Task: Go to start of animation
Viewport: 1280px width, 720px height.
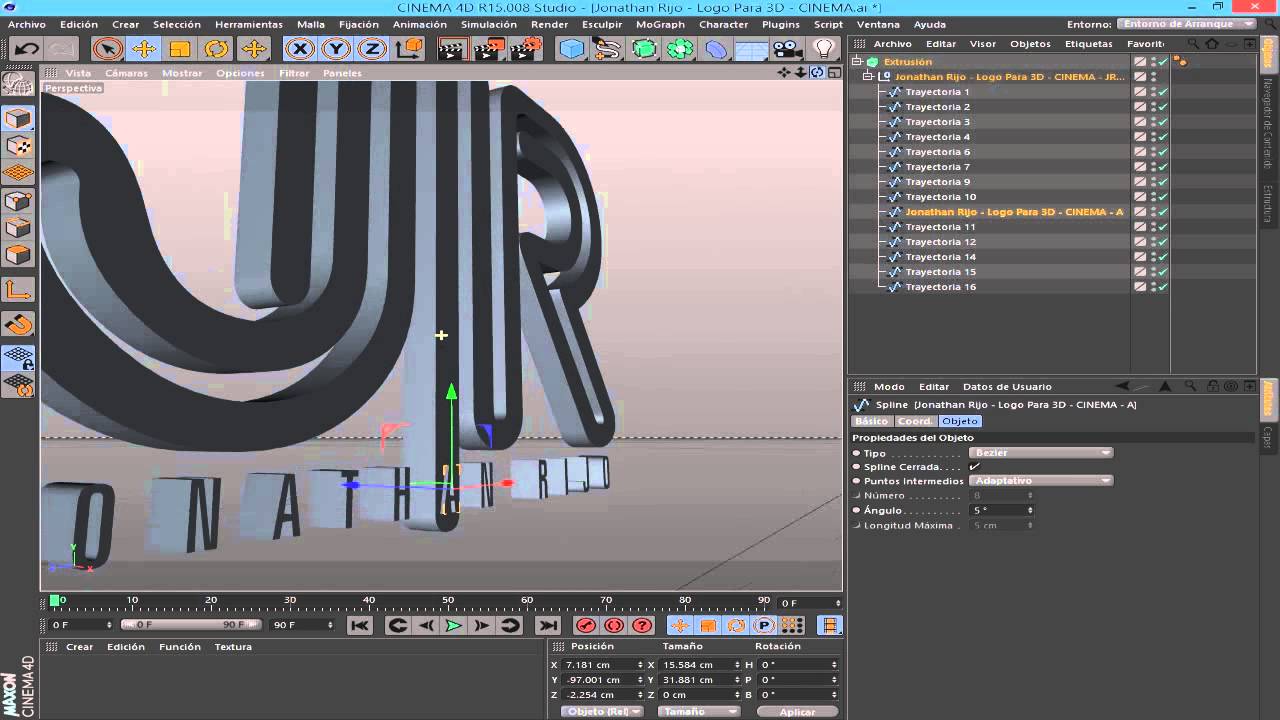Action: (x=360, y=626)
